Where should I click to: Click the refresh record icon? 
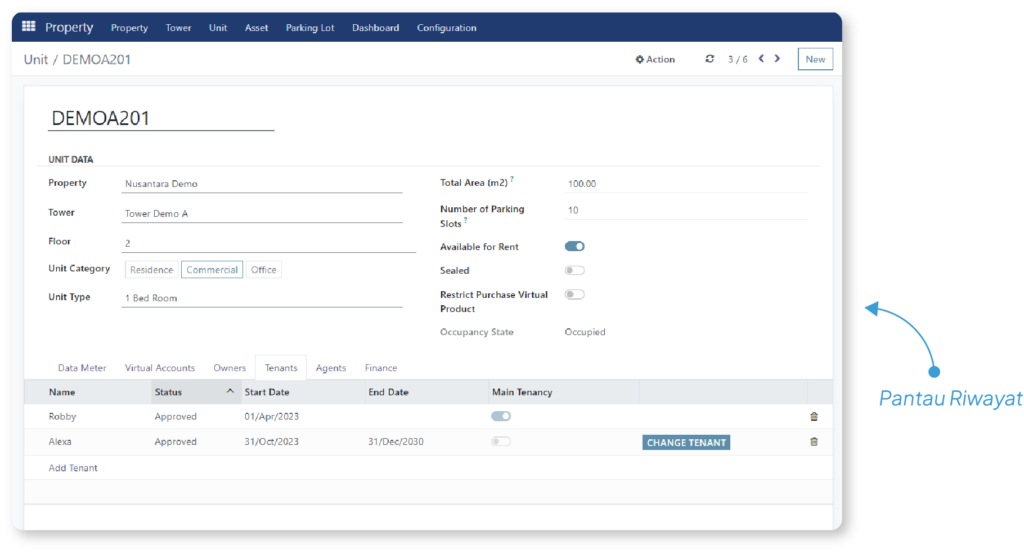click(x=709, y=59)
